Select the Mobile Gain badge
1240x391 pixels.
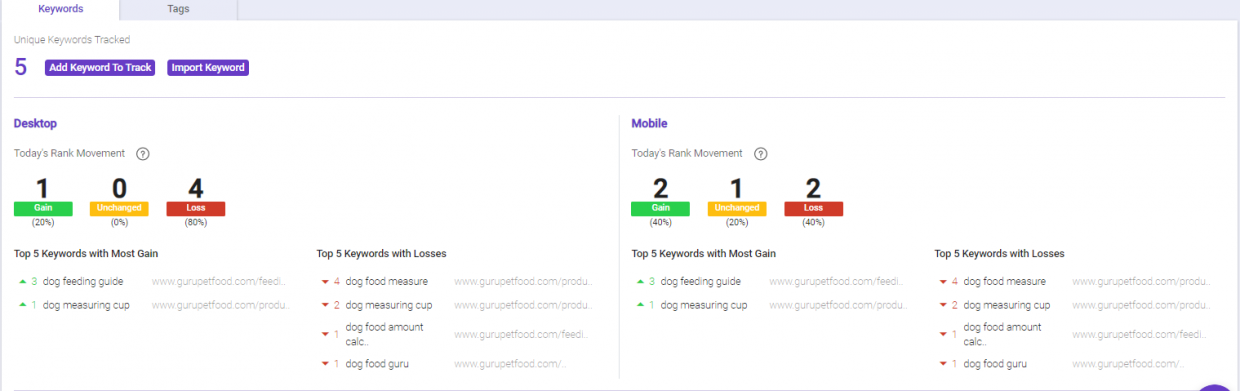click(660, 208)
